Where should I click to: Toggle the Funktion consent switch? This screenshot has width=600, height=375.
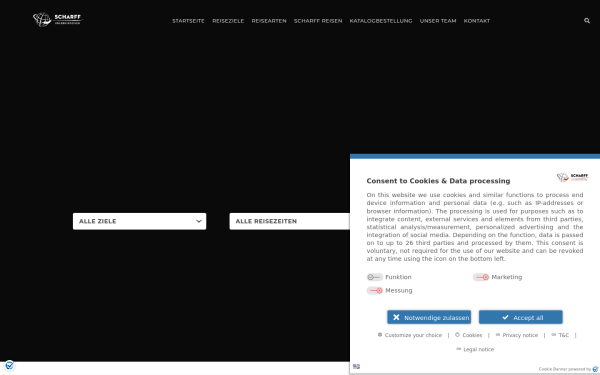[x=374, y=277]
